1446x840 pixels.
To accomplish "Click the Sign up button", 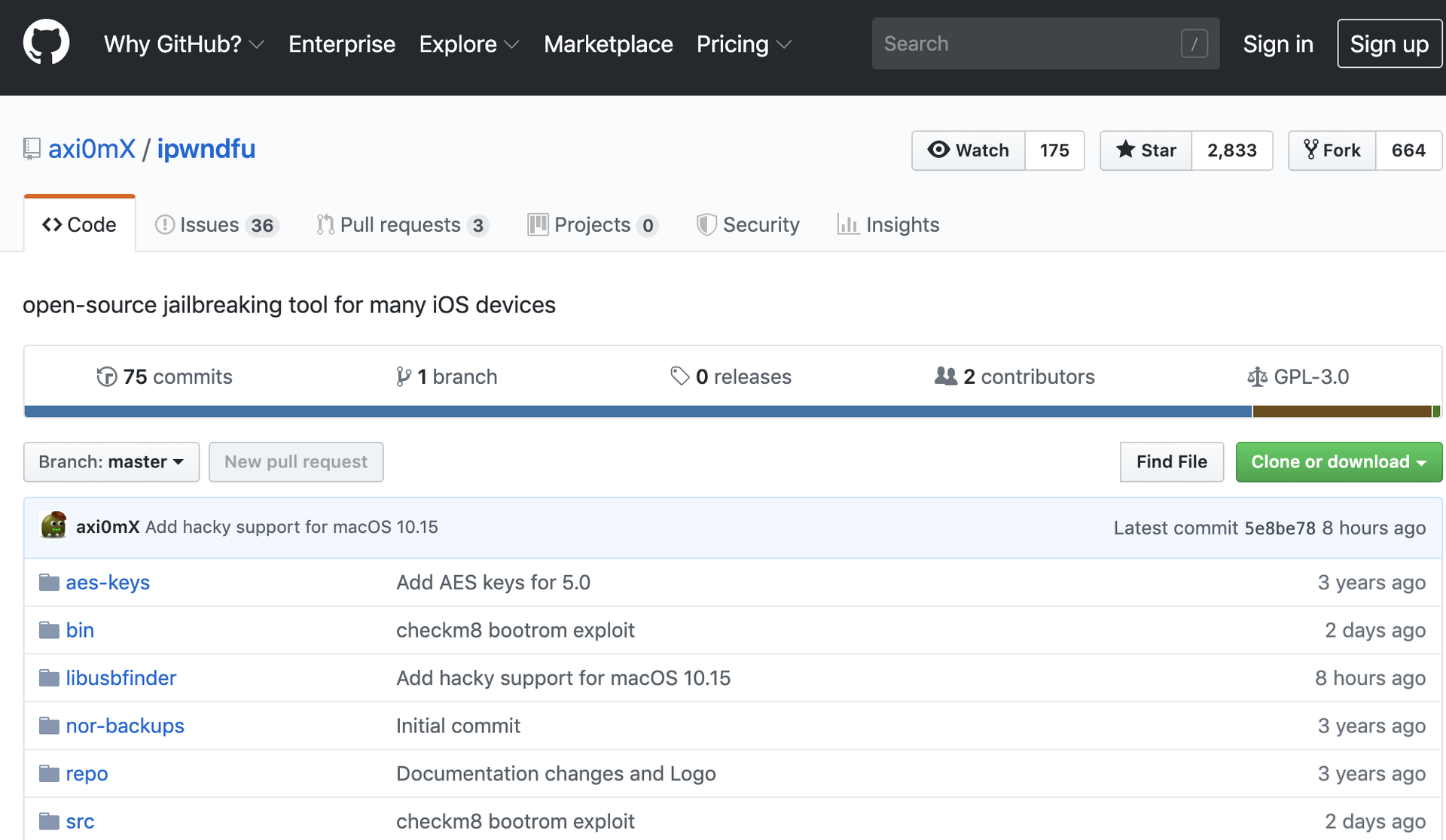I will [x=1390, y=44].
